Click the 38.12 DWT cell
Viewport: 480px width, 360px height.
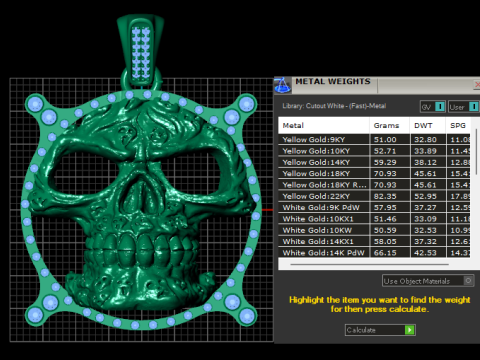(x=428, y=162)
